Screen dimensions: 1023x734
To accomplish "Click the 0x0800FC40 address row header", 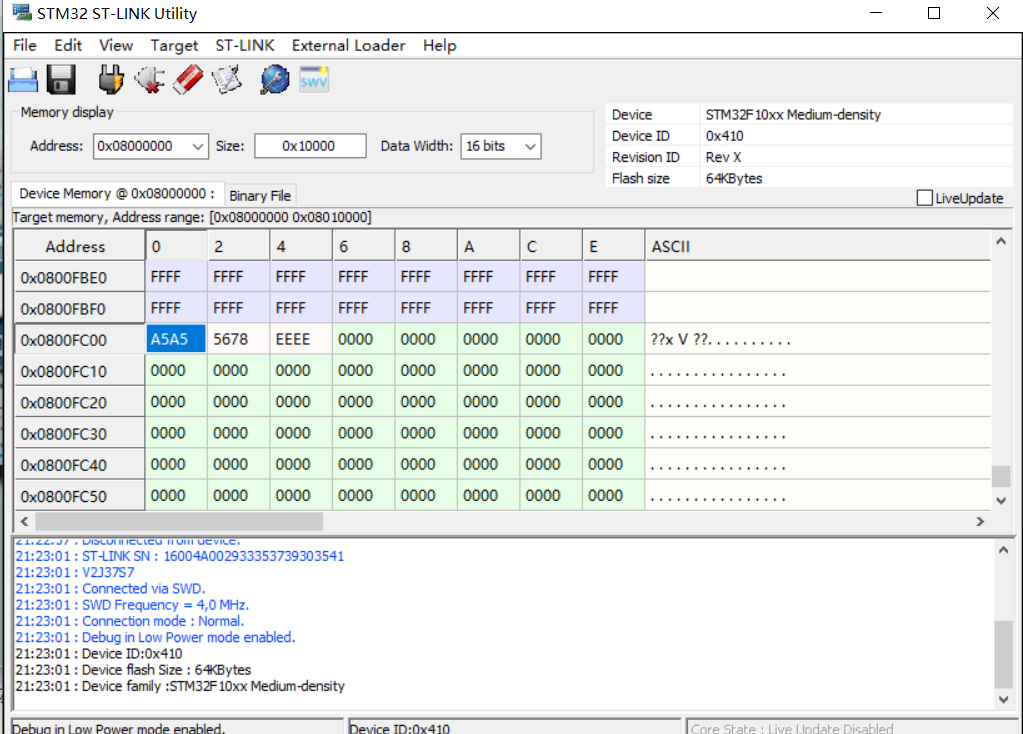I will click(80, 465).
